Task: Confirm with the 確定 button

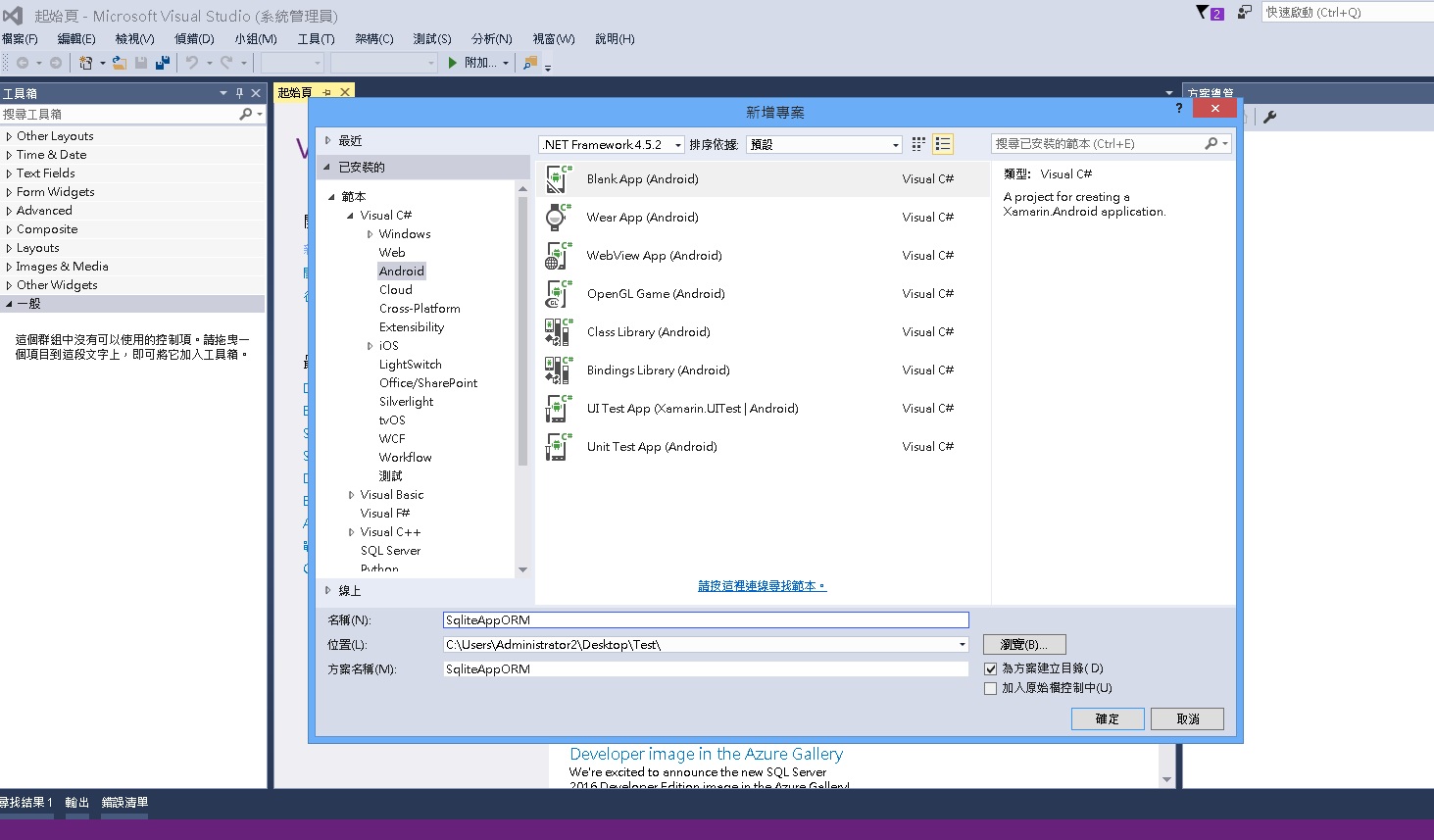Action: pyautogui.click(x=1108, y=719)
